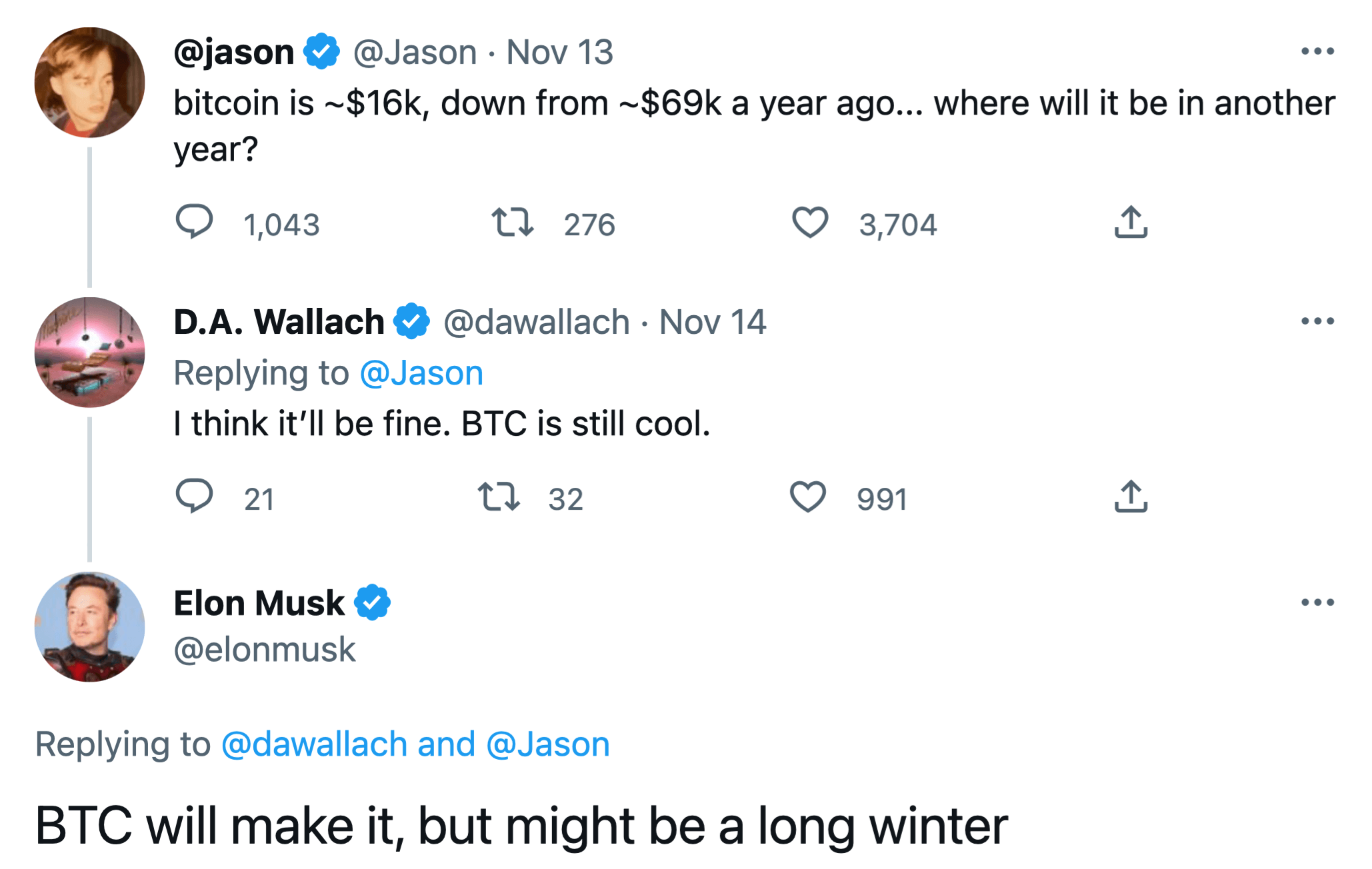Share @jason's tweet via share icon
The image size is (1372, 869).
point(1131,223)
